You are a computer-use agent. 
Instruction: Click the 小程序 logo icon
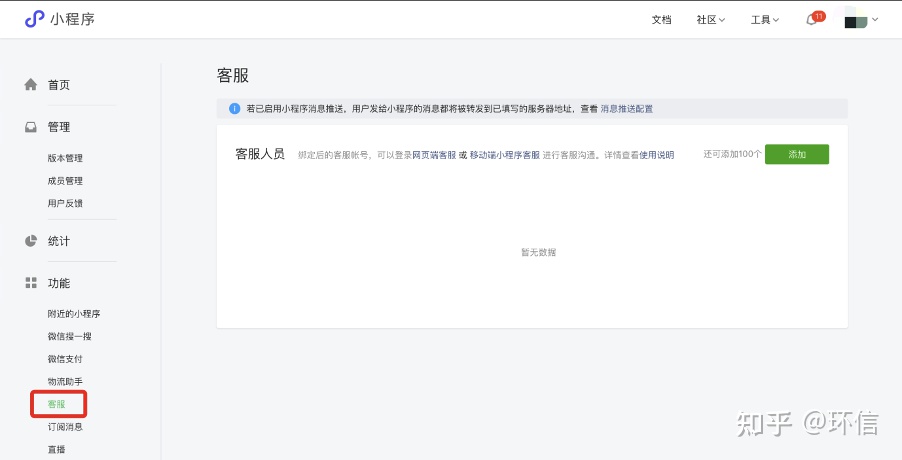pos(35,19)
